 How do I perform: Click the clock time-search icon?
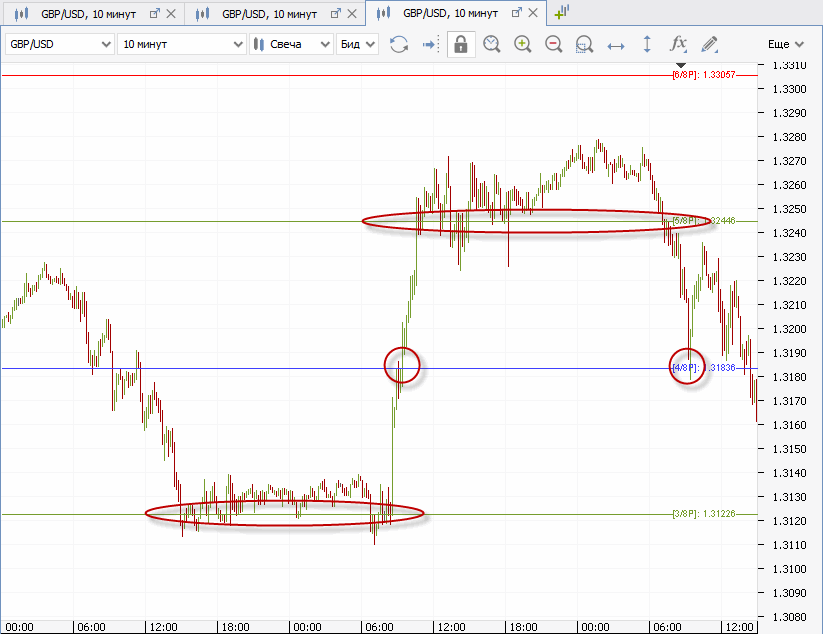[491, 44]
